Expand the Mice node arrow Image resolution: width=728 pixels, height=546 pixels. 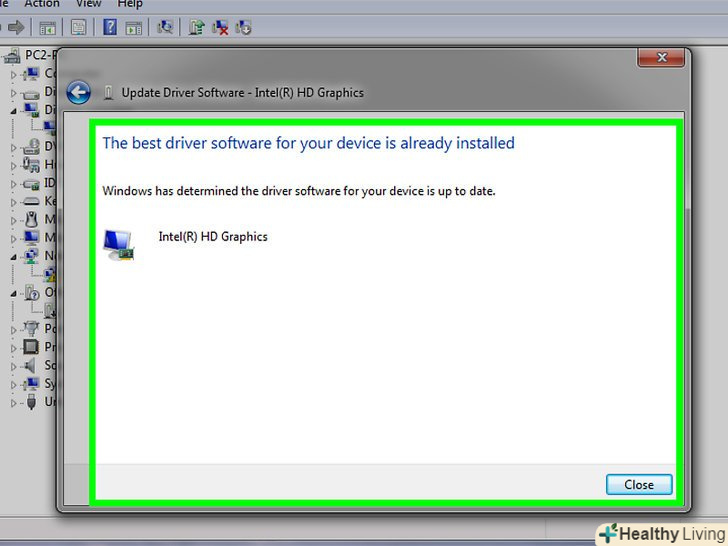13,221
